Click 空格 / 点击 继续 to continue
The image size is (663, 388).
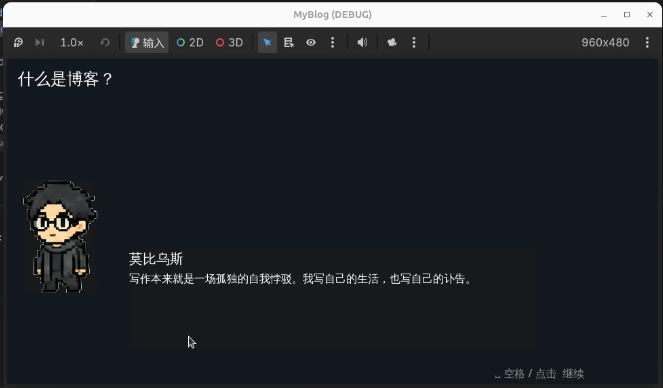(x=540, y=374)
